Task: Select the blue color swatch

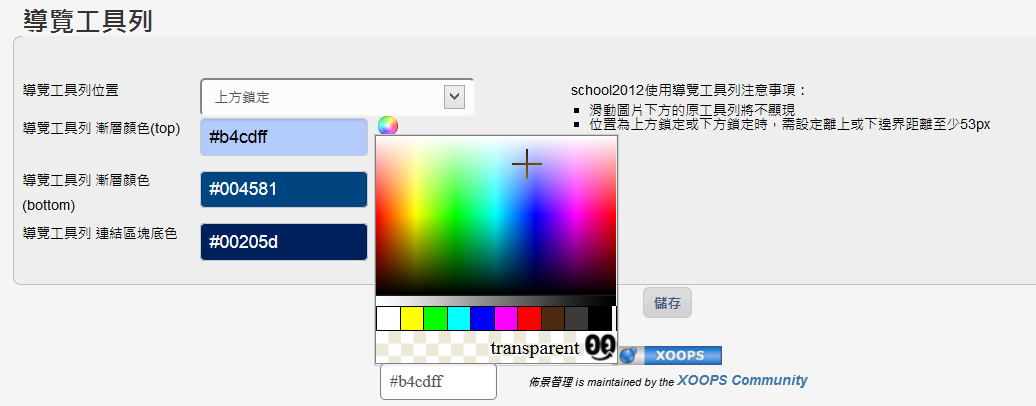Action: (482, 318)
